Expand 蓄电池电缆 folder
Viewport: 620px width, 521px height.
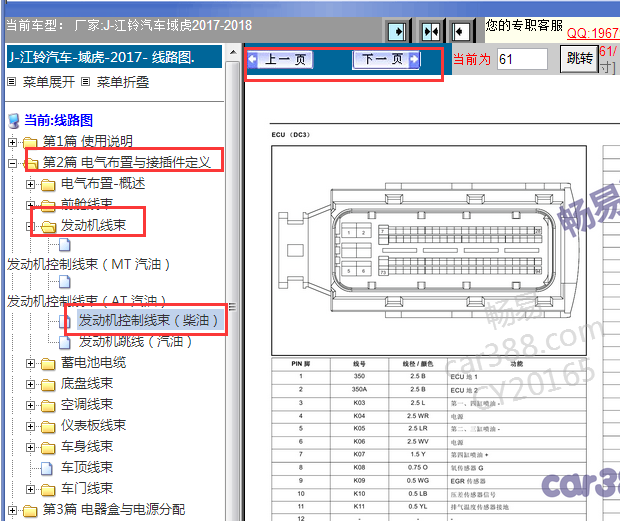point(30,363)
